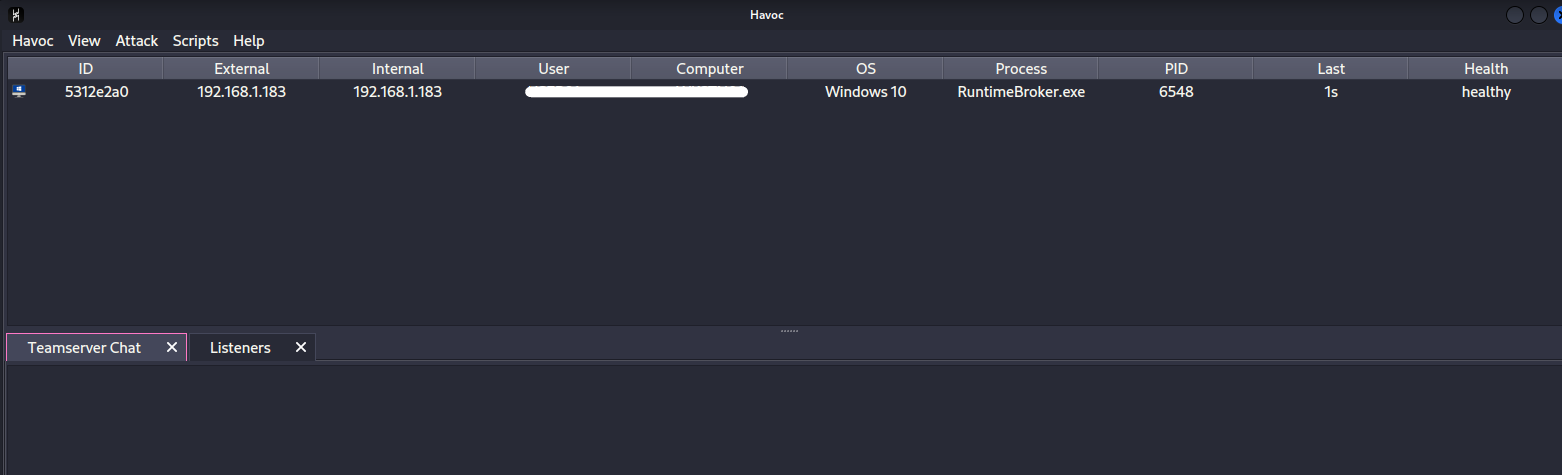Maximize the Havoc window
Image resolution: width=1562 pixels, height=475 pixels.
1538,14
